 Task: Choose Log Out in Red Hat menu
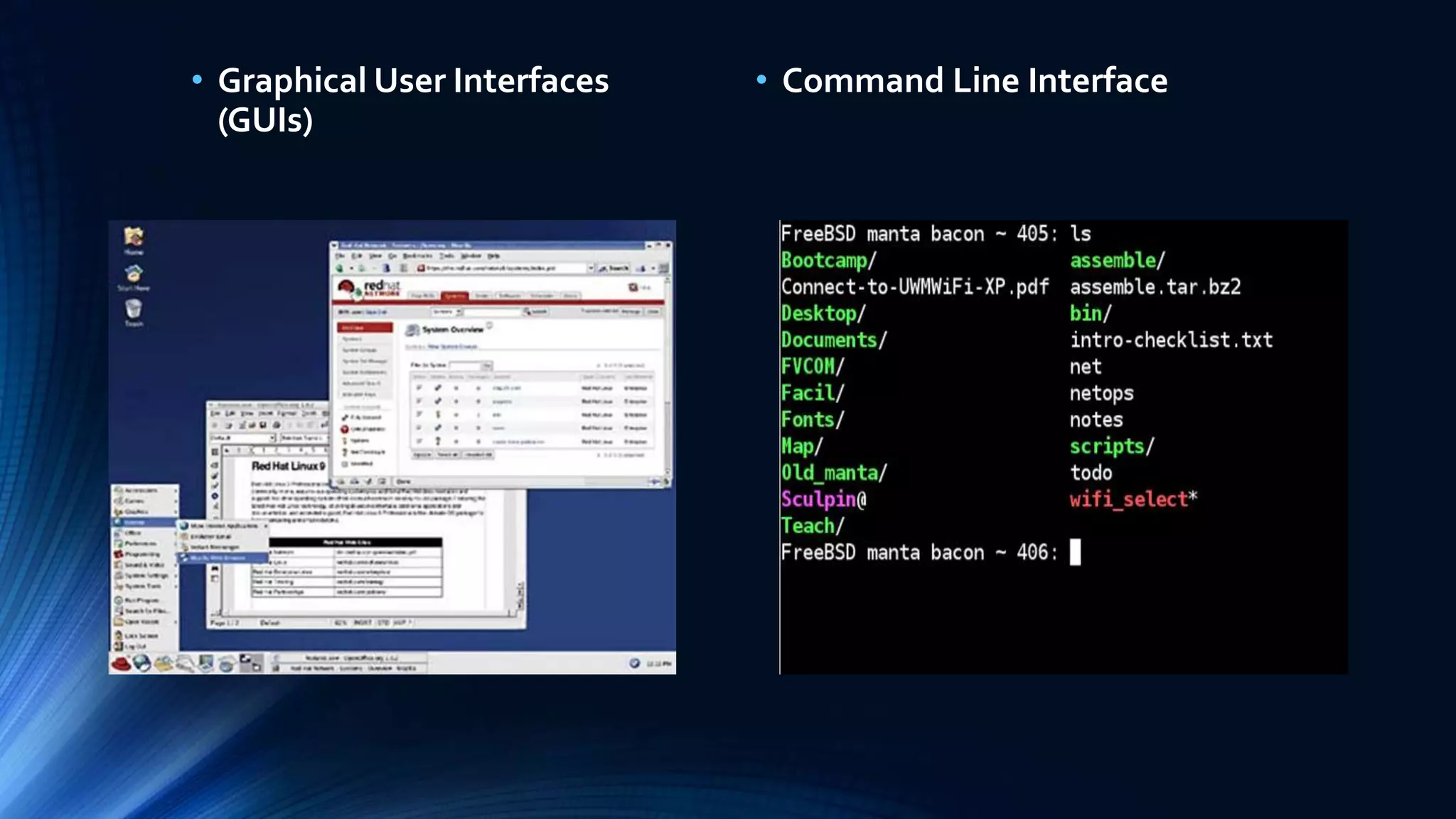pos(145,646)
